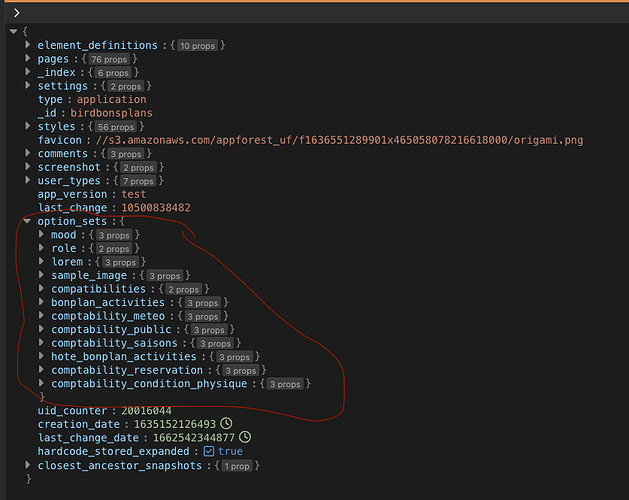This screenshot has width=629, height=500.
Task: Expand the hote_bonplan_activities option set
Action: coord(41,356)
